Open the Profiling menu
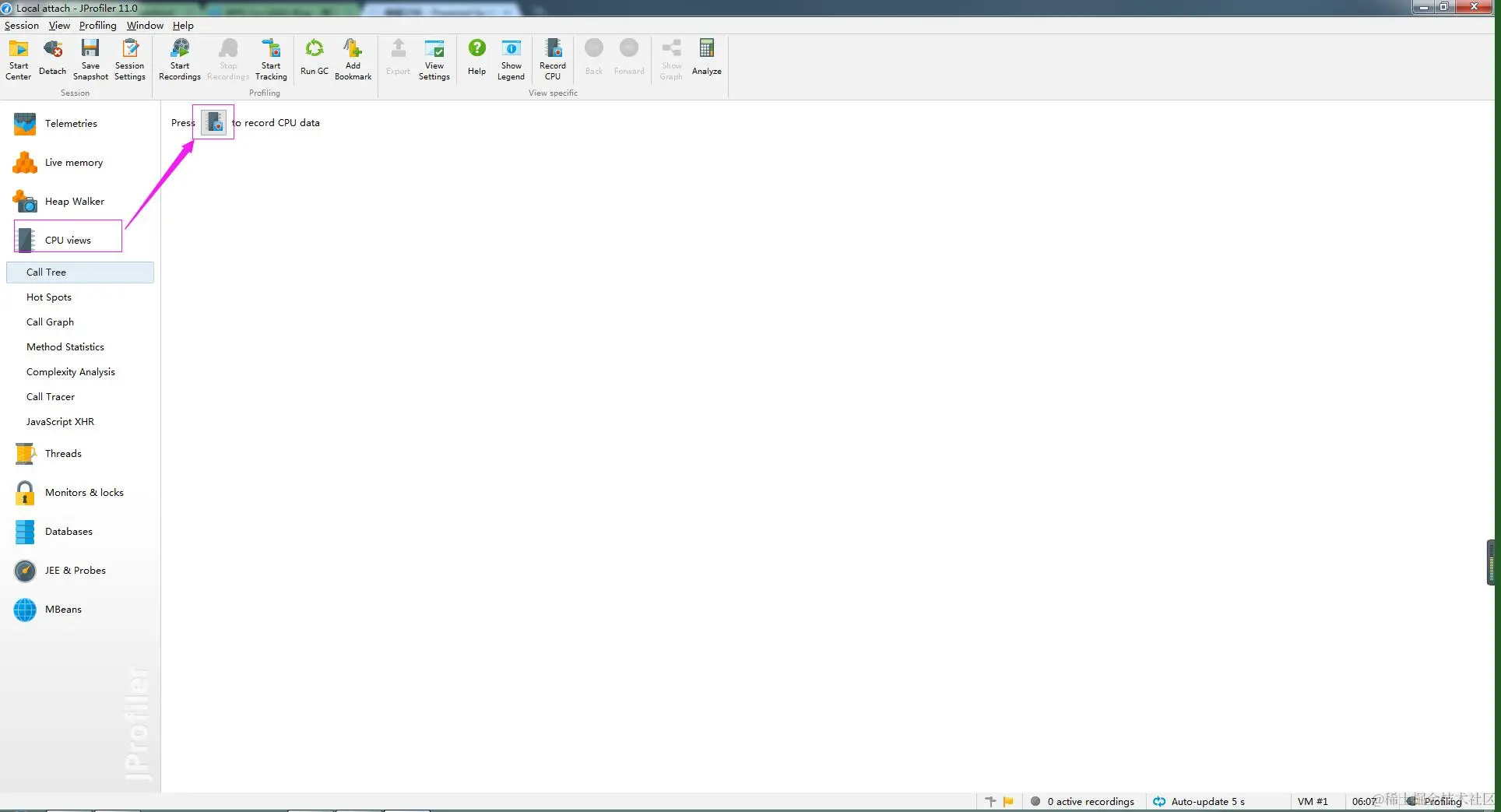Viewport: 1501px width, 812px height. pyautogui.click(x=97, y=26)
